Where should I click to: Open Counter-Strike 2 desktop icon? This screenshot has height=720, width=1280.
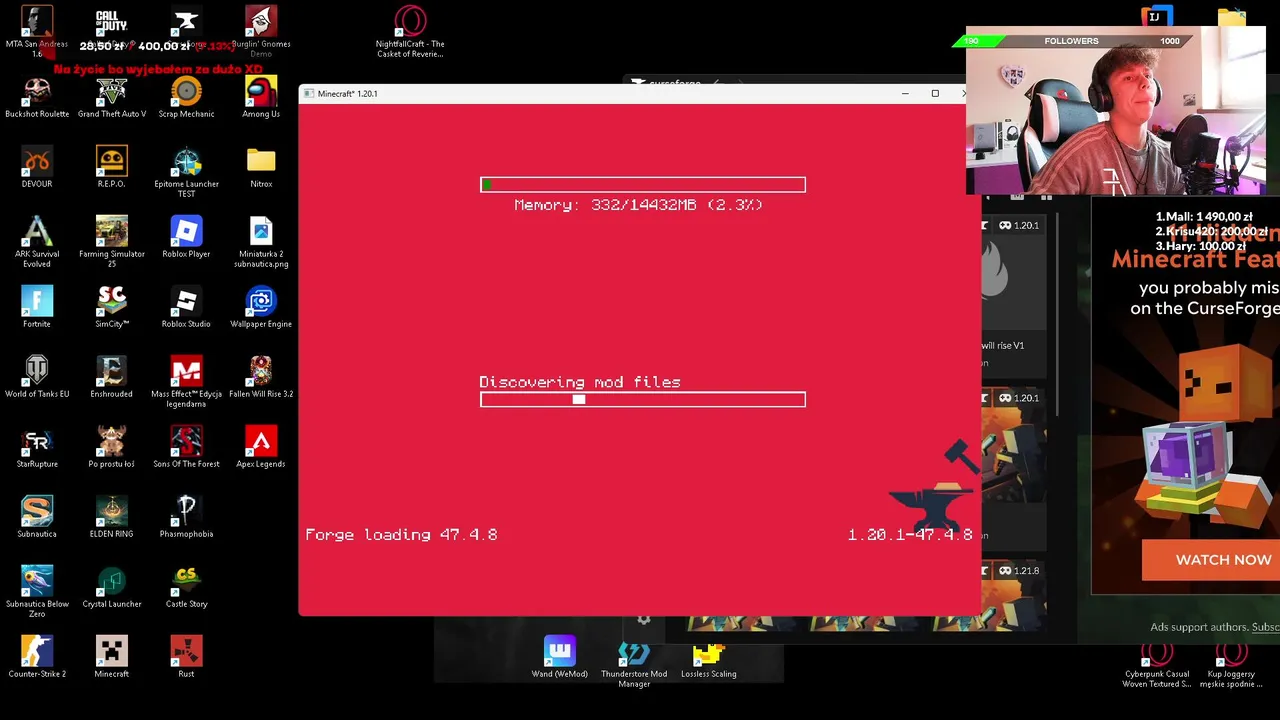(37, 657)
